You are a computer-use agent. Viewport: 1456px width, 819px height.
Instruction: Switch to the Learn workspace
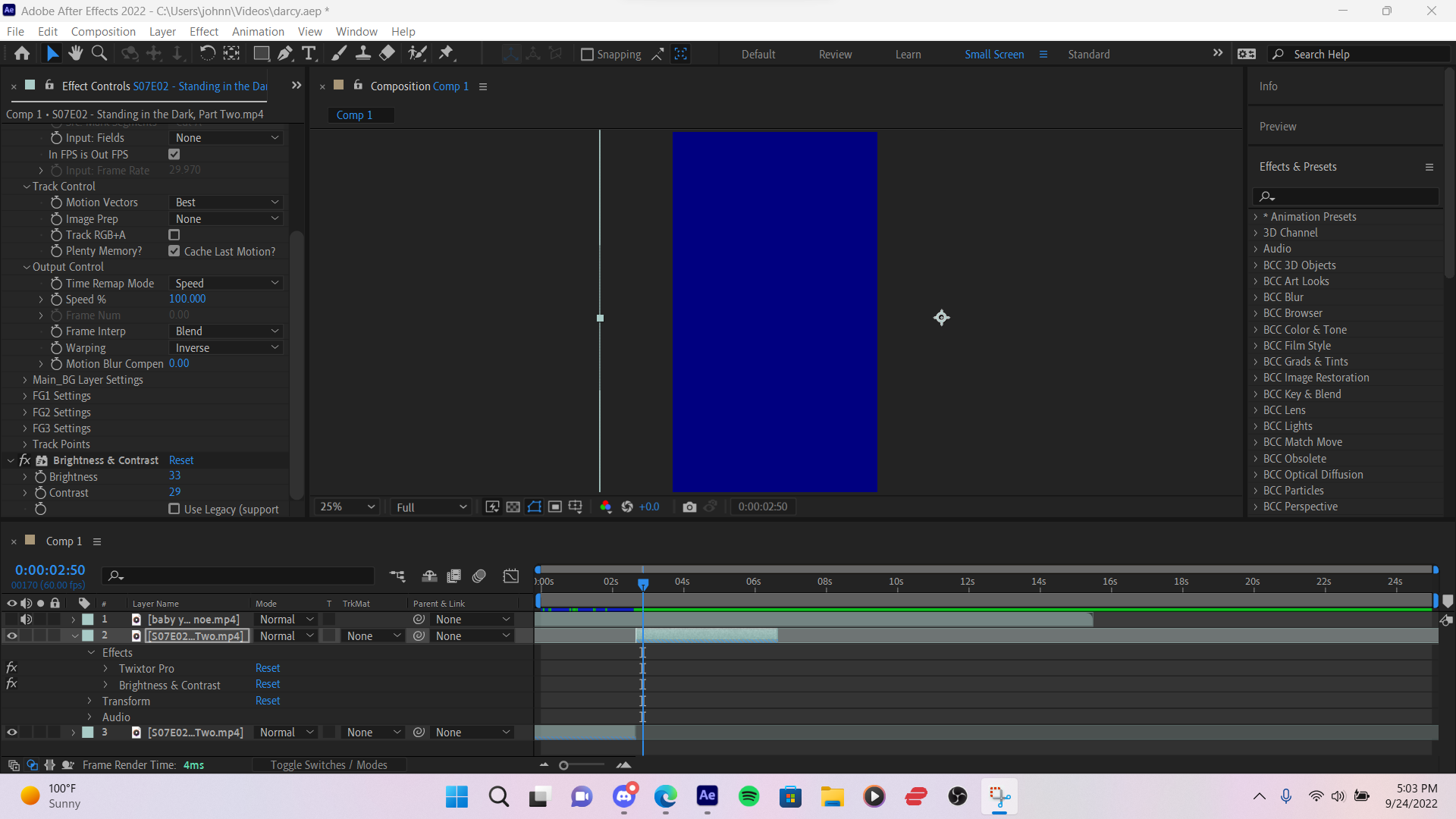908,54
